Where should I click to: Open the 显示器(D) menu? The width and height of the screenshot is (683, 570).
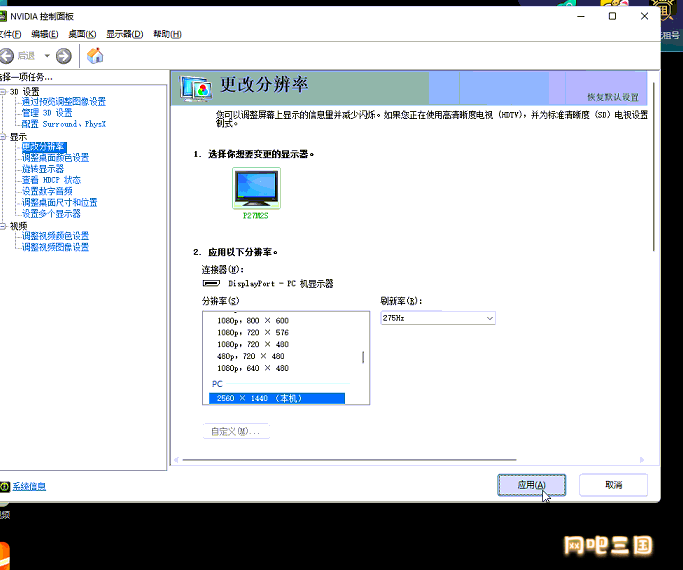pos(125,34)
